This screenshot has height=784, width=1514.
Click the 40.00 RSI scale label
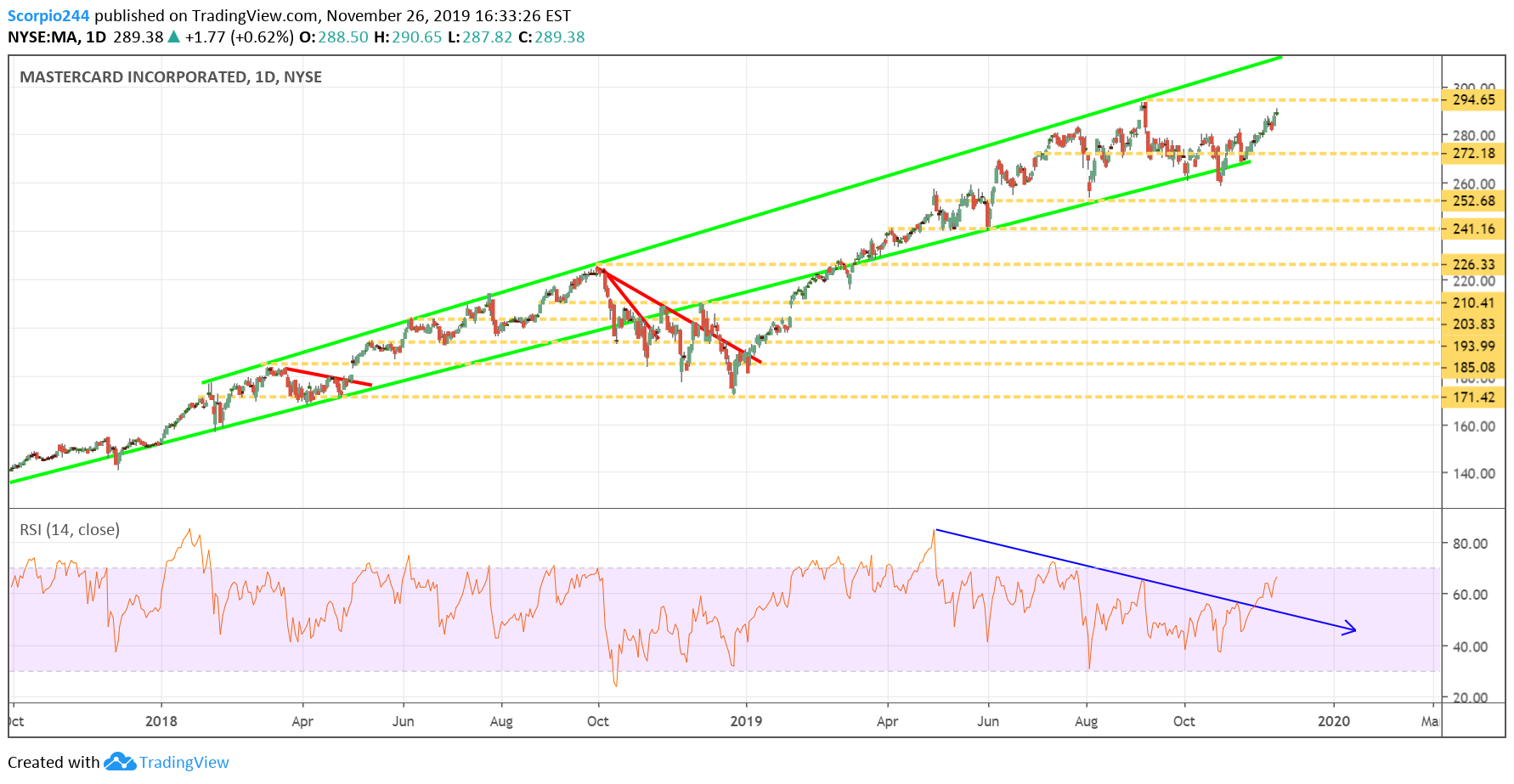pos(1470,646)
